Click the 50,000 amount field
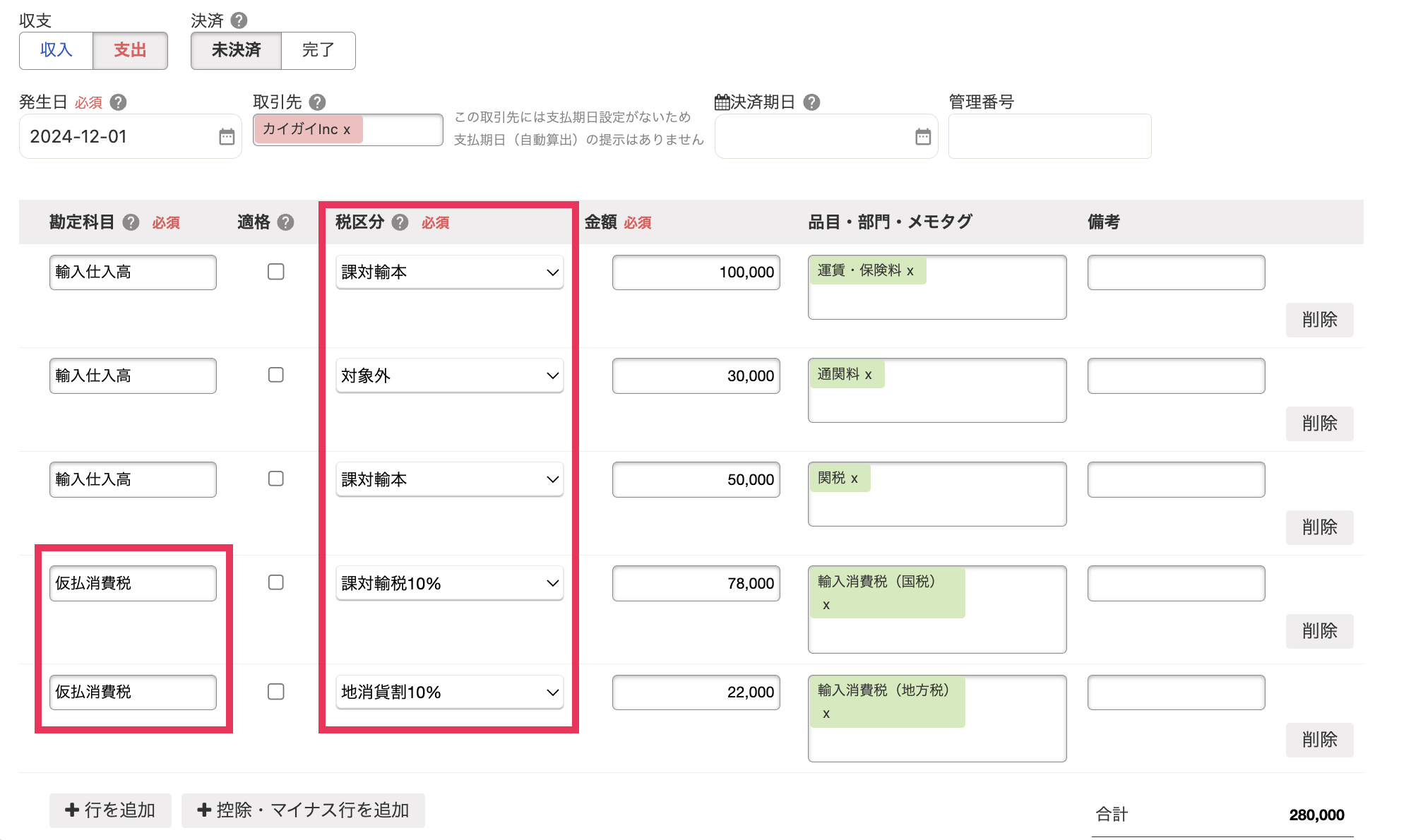Viewport: 1411px width, 840px height. pyautogui.click(x=696, y=479)
